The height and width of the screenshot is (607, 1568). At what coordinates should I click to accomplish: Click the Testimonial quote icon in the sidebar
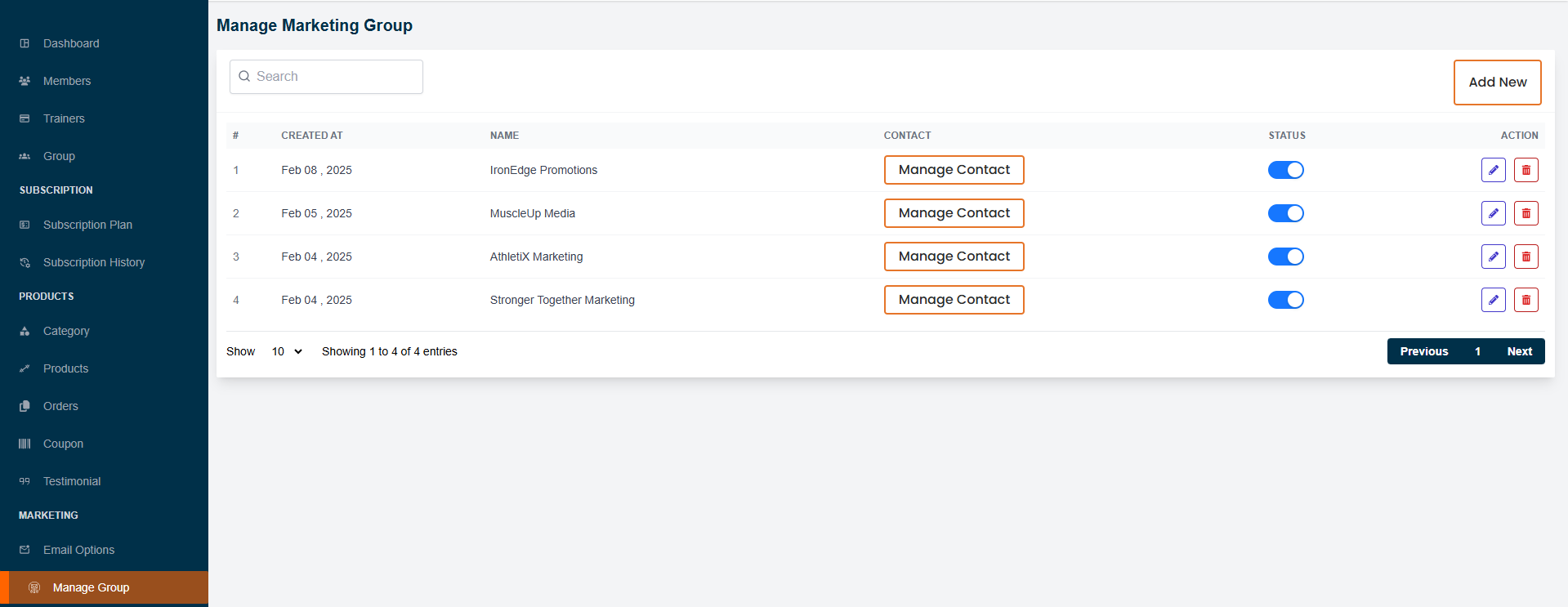coord(25,481)
